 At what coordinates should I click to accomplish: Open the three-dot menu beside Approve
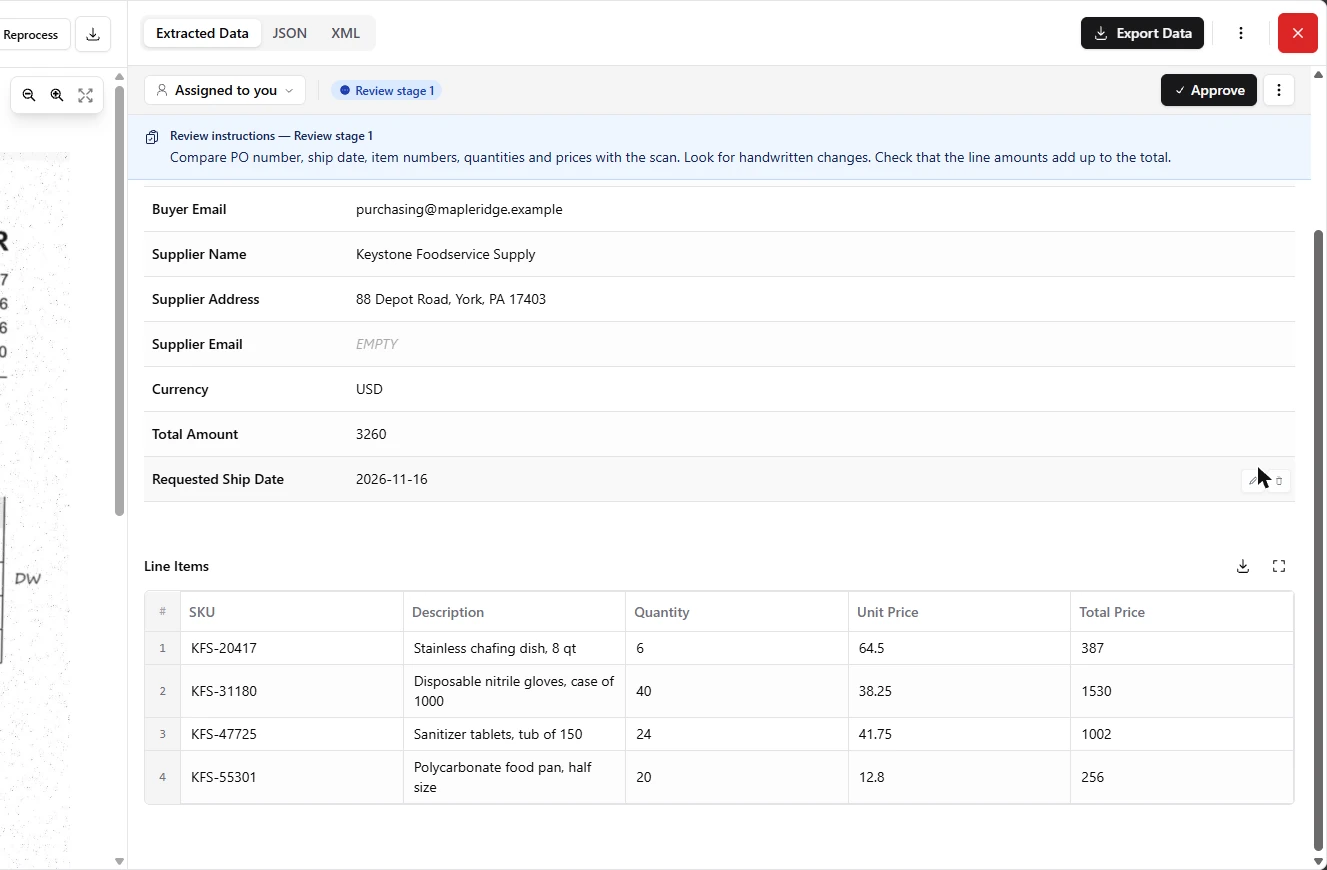(x=1279, y=90)
